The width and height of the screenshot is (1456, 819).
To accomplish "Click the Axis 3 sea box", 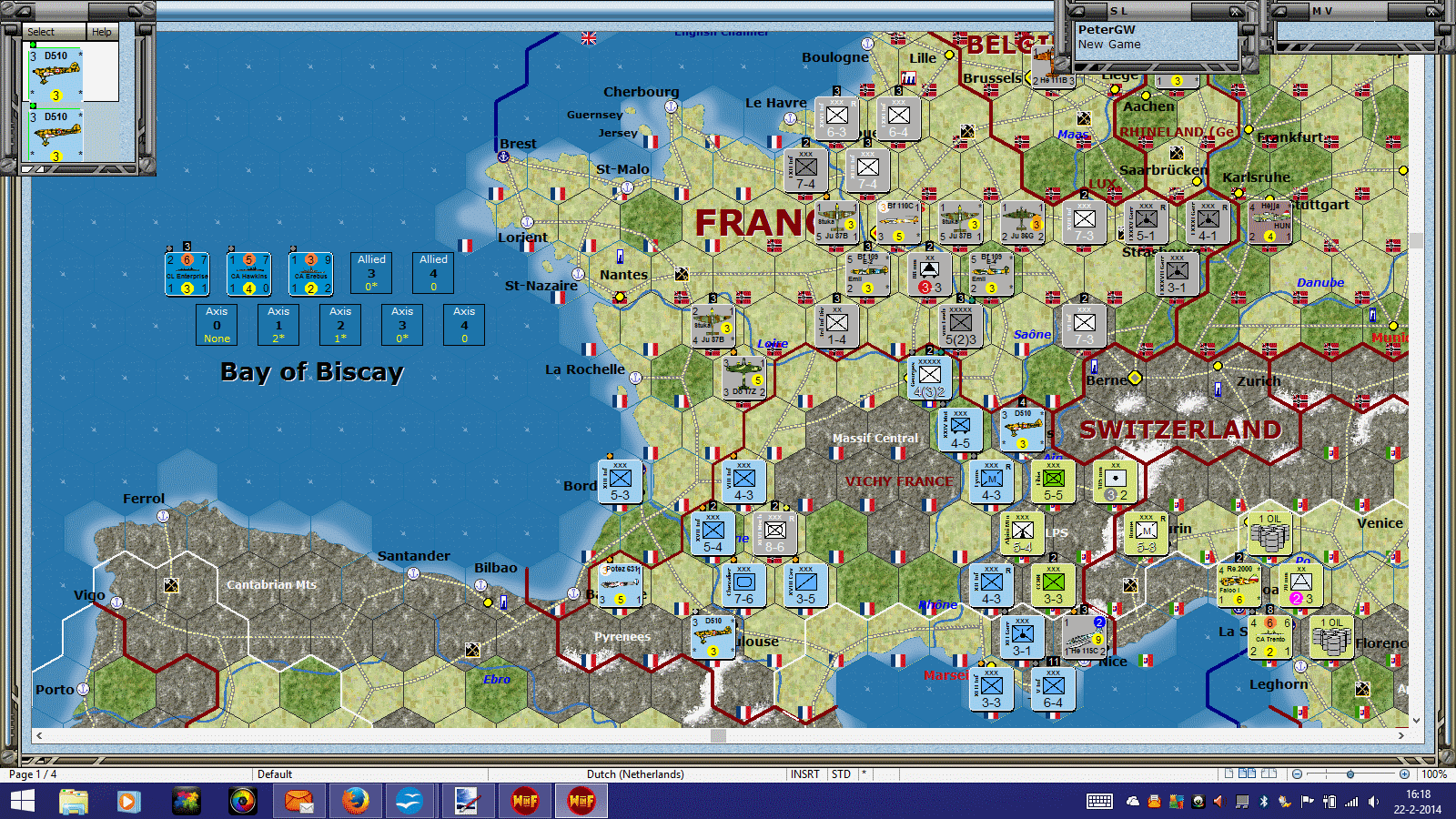I will 402,325.
